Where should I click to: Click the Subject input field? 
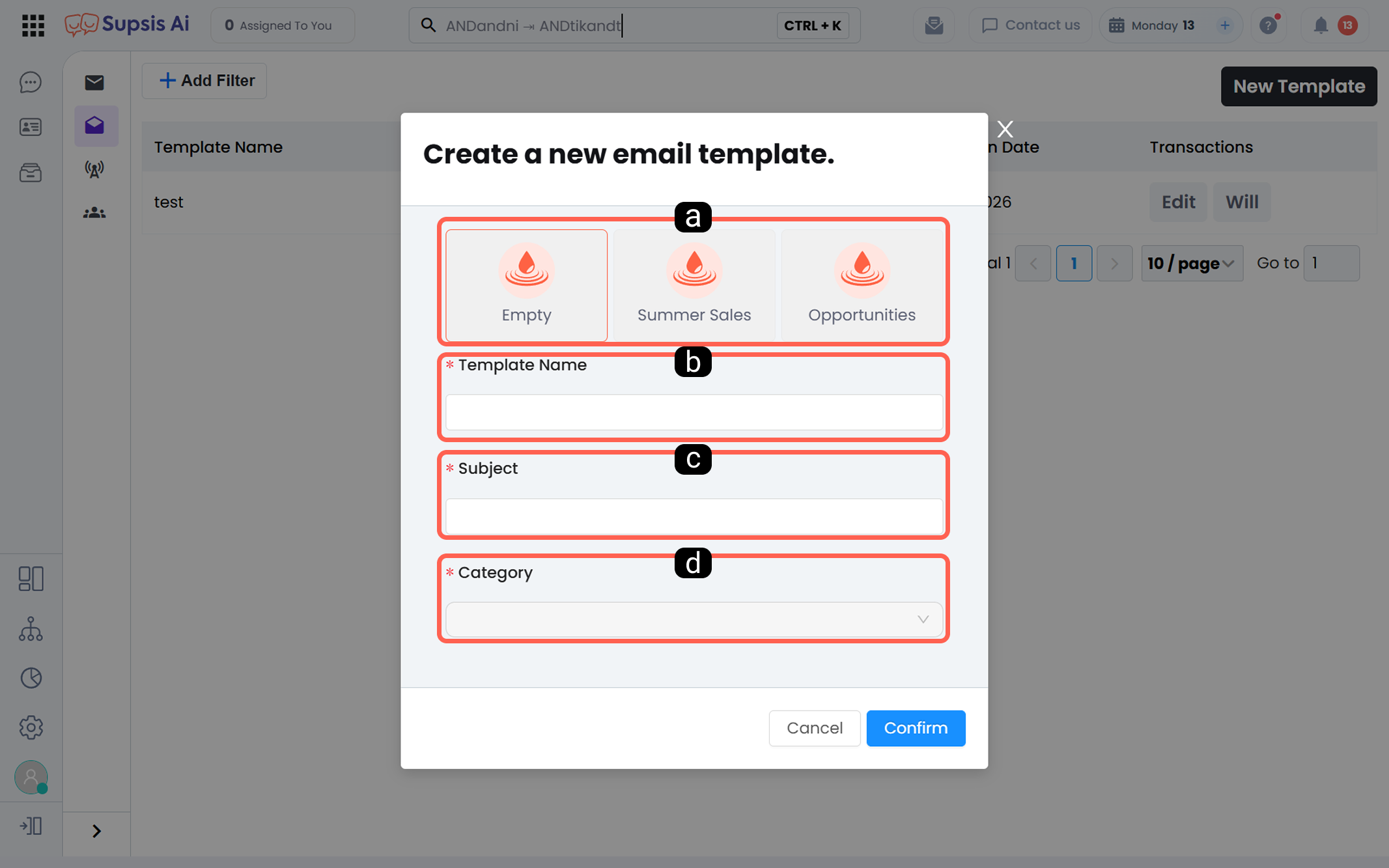pyautogui.click(x=694, y=516)
